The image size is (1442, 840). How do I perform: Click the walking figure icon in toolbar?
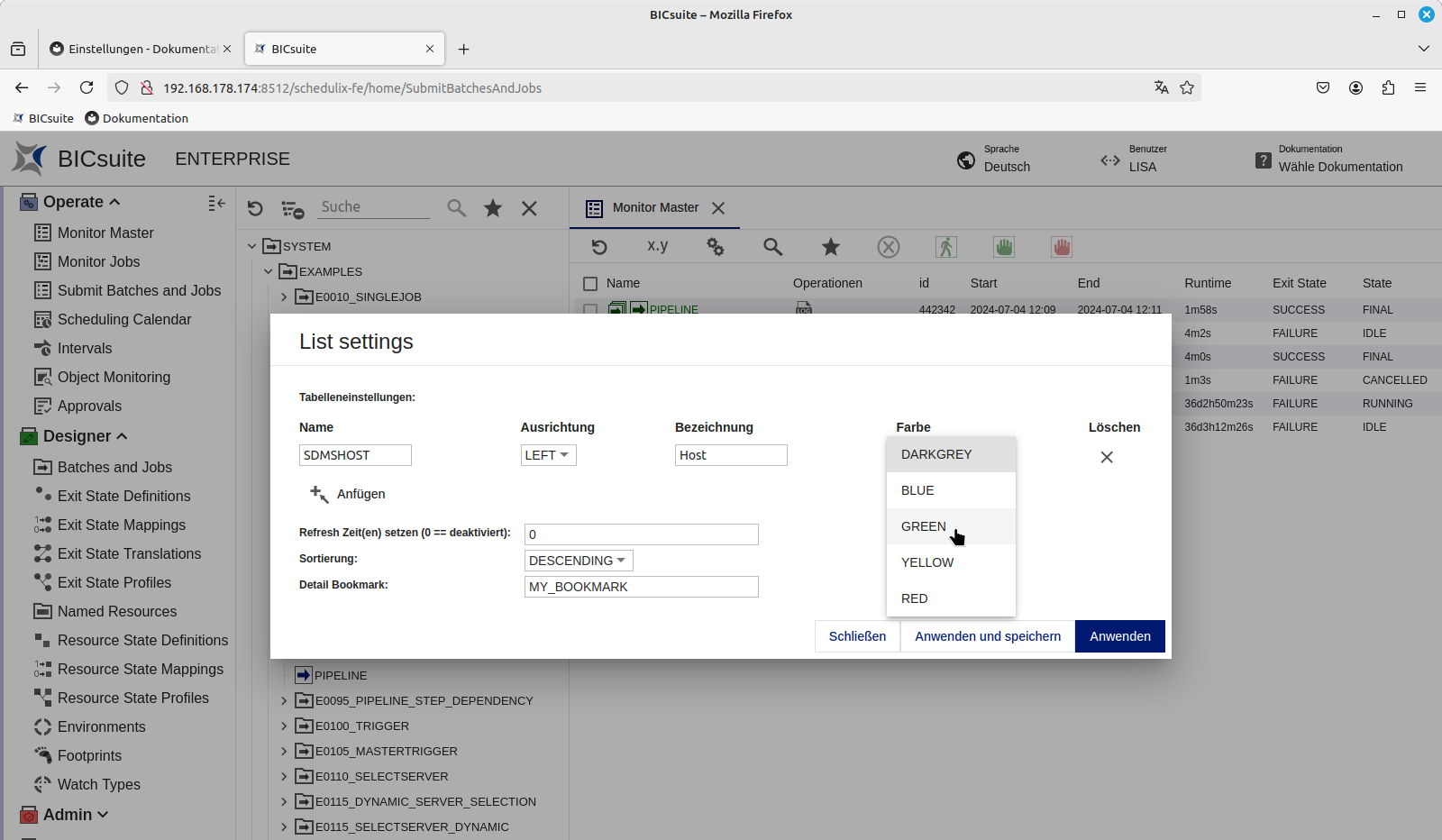click(x=945, y=247)
